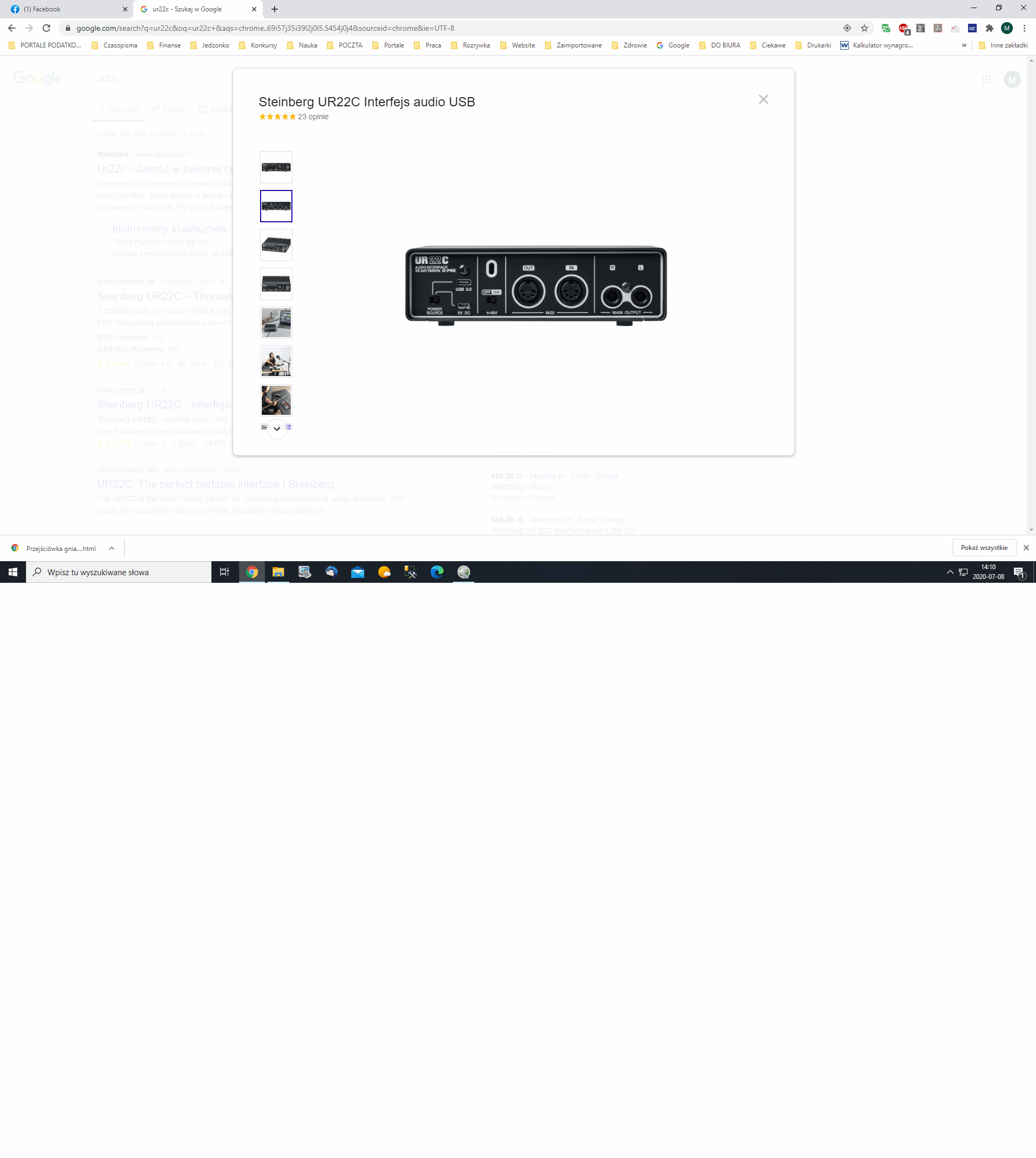
Task: Click the main UR22C rear panel image
Action: (536, 285)
